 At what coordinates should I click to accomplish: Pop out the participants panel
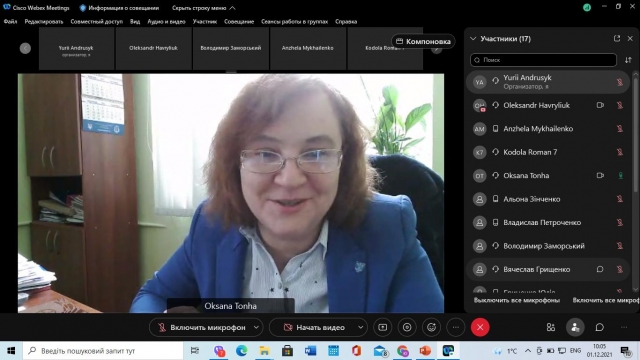617,38
